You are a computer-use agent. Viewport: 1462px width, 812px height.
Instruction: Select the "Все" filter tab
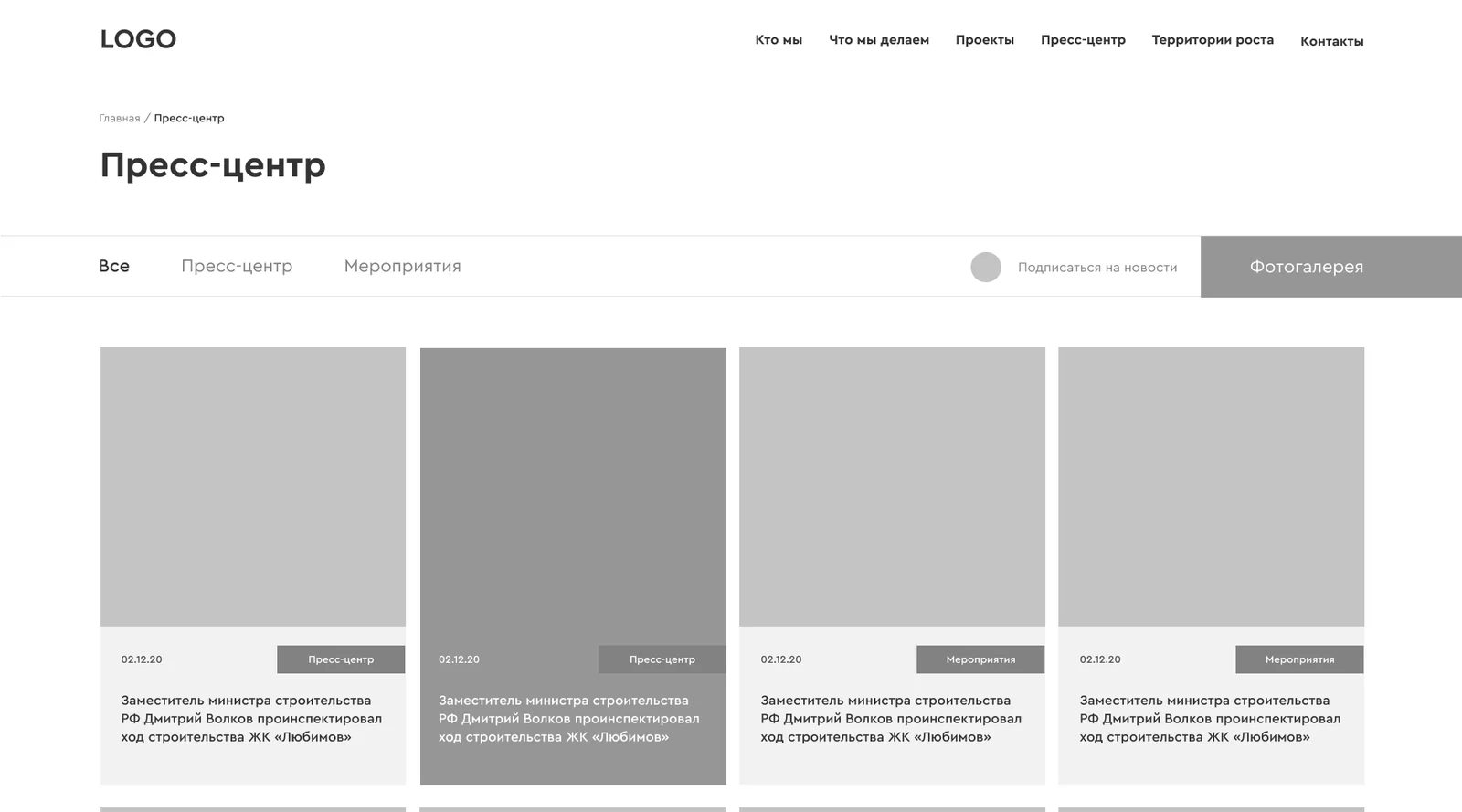tap(114, 266)
